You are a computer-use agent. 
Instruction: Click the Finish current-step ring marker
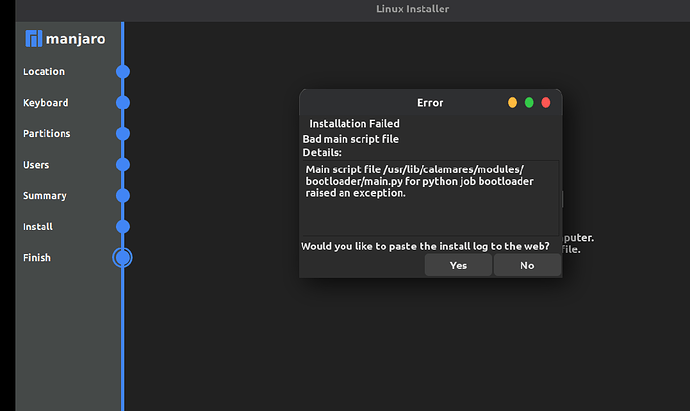(122, 257)
